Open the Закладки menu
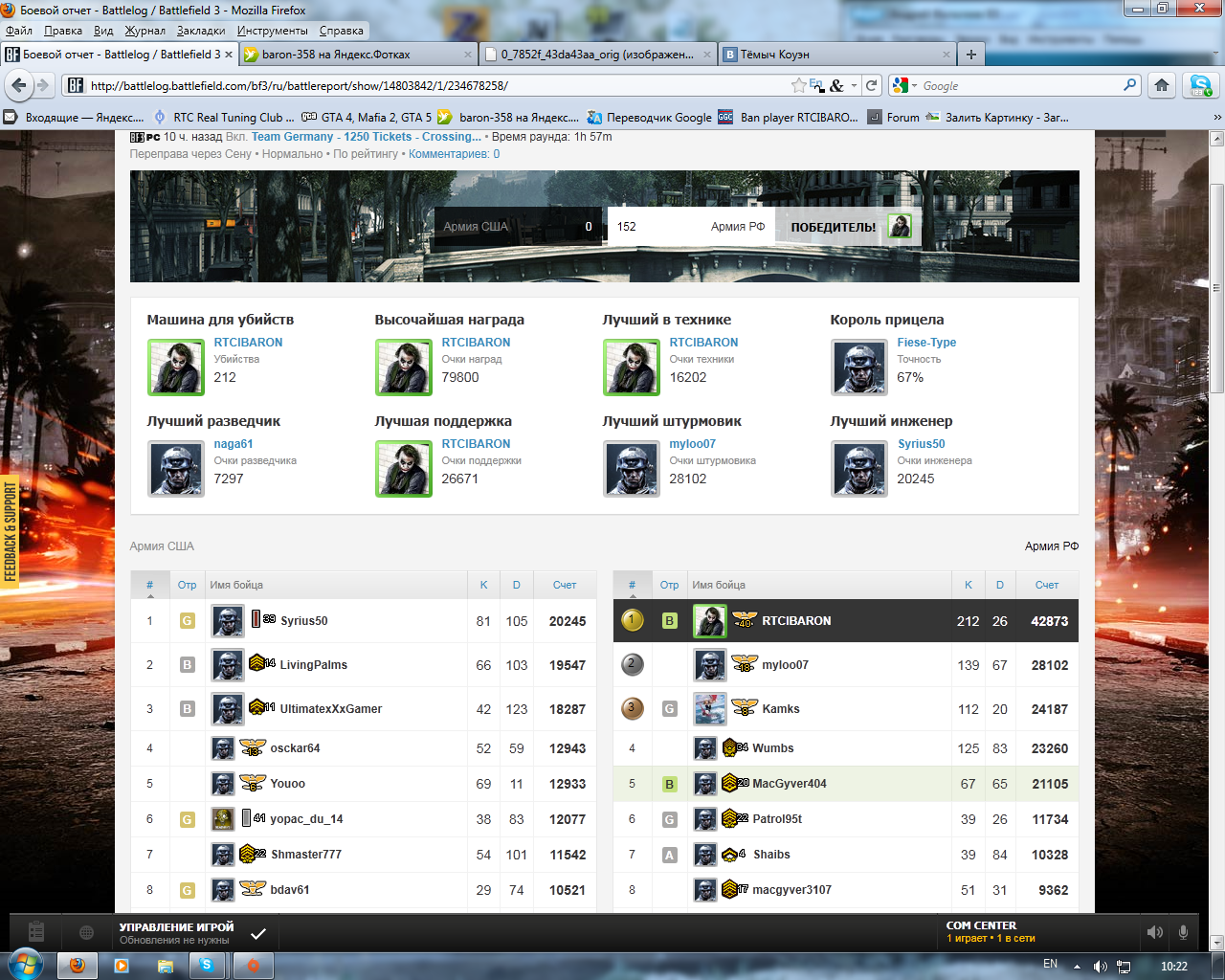1225x980 pixels. click(x=201, y=31)
